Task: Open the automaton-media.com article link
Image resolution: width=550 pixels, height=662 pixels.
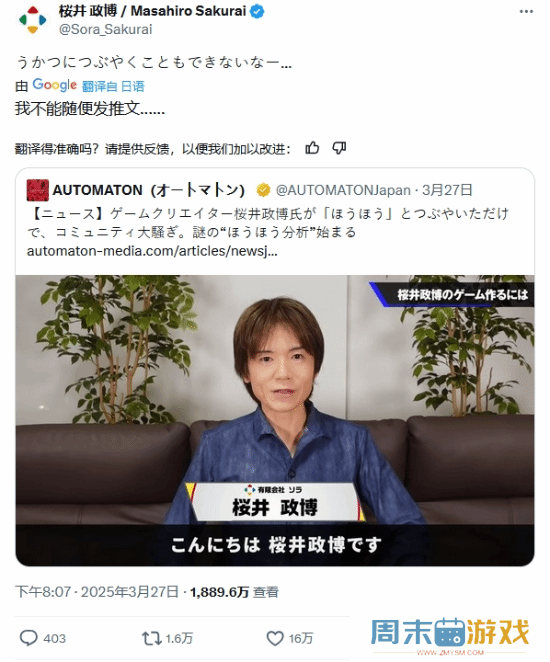Action: point(152,251)
